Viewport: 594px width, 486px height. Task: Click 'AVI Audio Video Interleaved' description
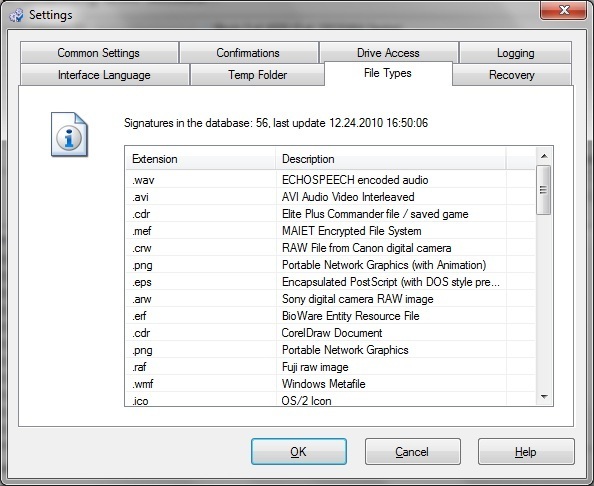348,197
